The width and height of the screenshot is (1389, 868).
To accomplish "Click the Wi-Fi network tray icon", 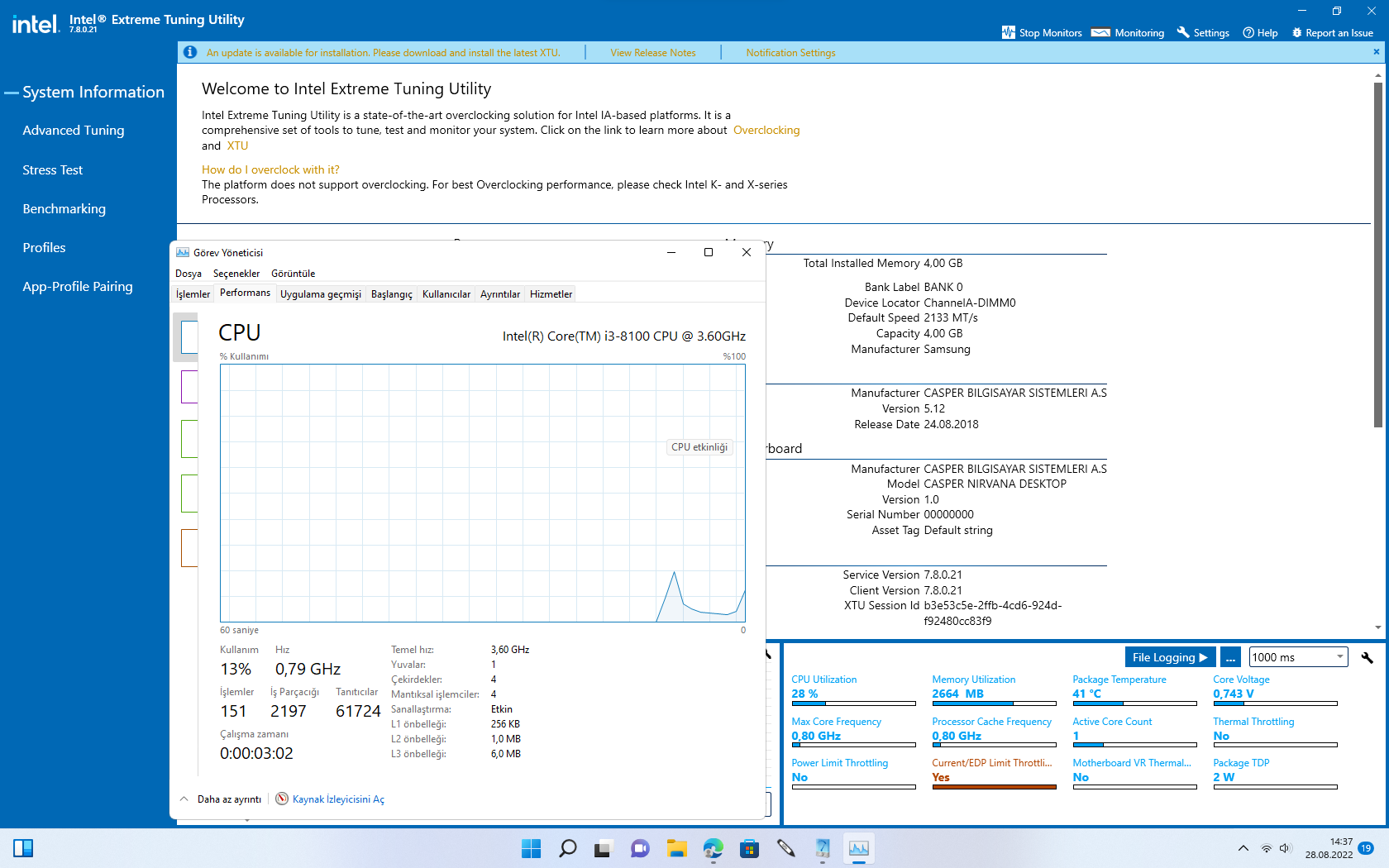I will point(1266,848).
